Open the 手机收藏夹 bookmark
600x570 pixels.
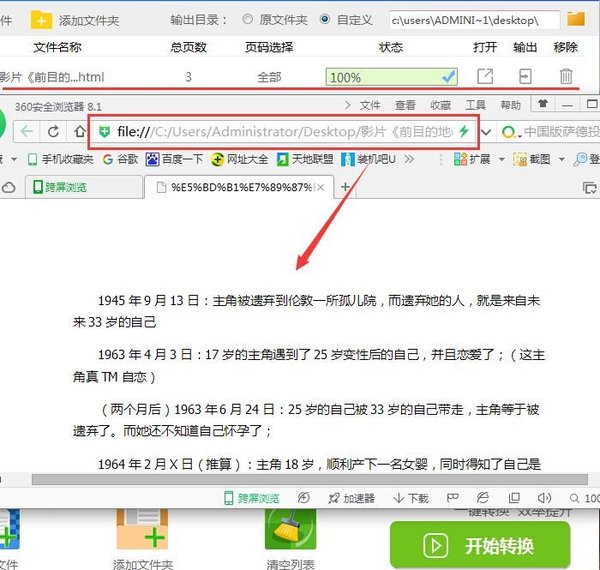click(x=61, y=159)
